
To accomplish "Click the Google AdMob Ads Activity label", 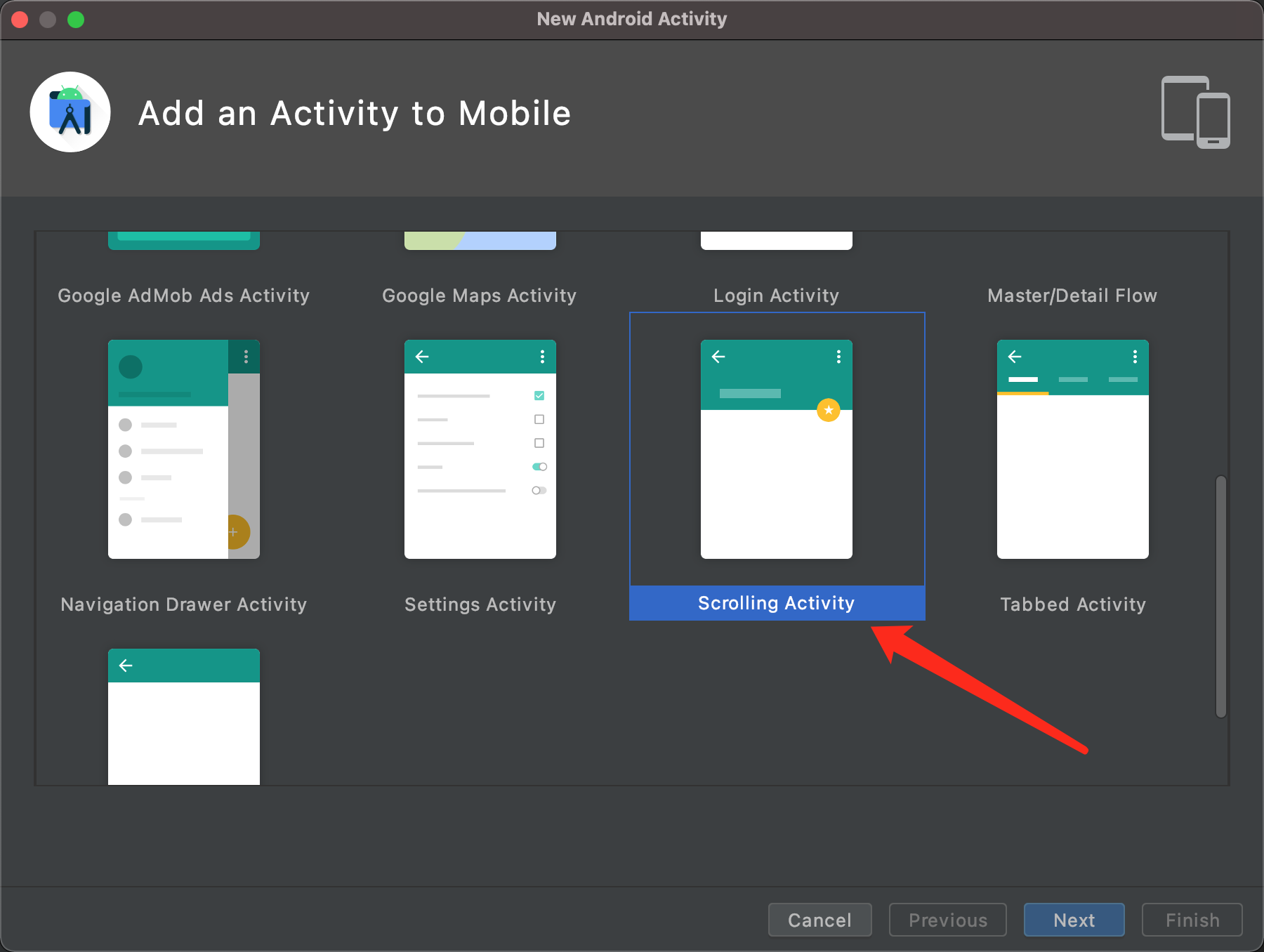I will click(183, 295).
